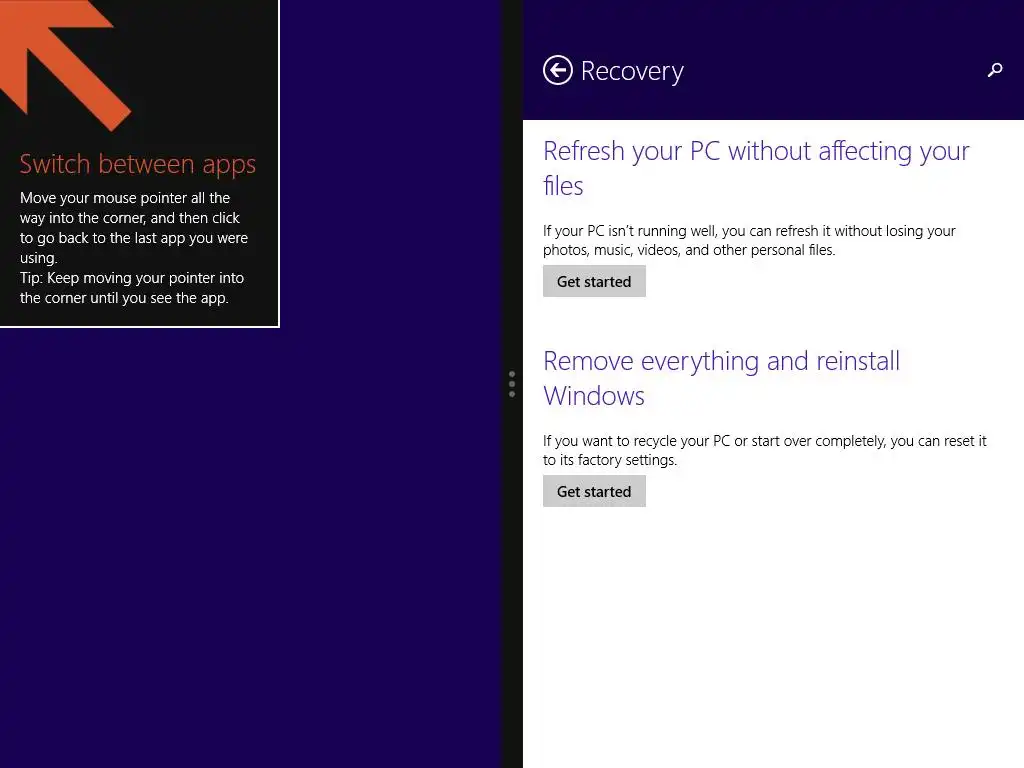Click Get started under Remove everything
Image resolution: width=1024 pixels, height=768 pixels.
pos(594,492)
